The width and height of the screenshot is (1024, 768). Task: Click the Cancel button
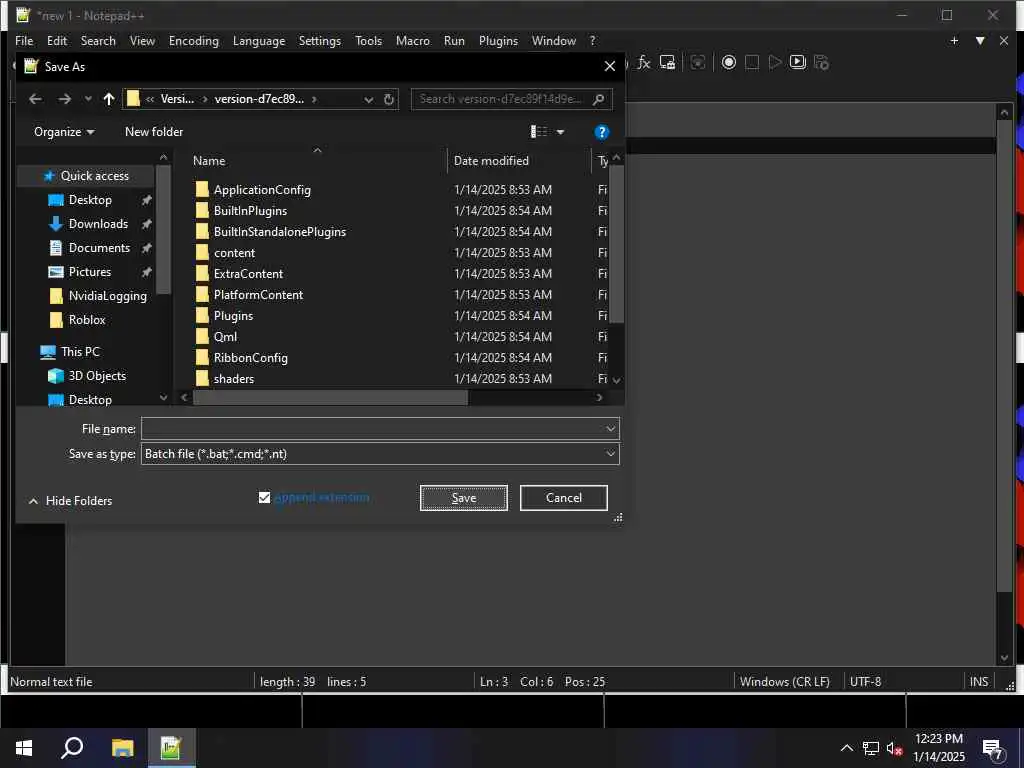(564, 498)
